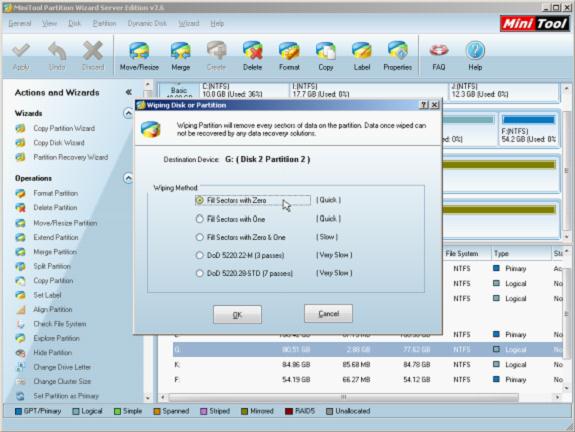Image resolution: width=575 pixels, height=432 pixels.
Task: Collapse the Wizards section
Action: 128,113
